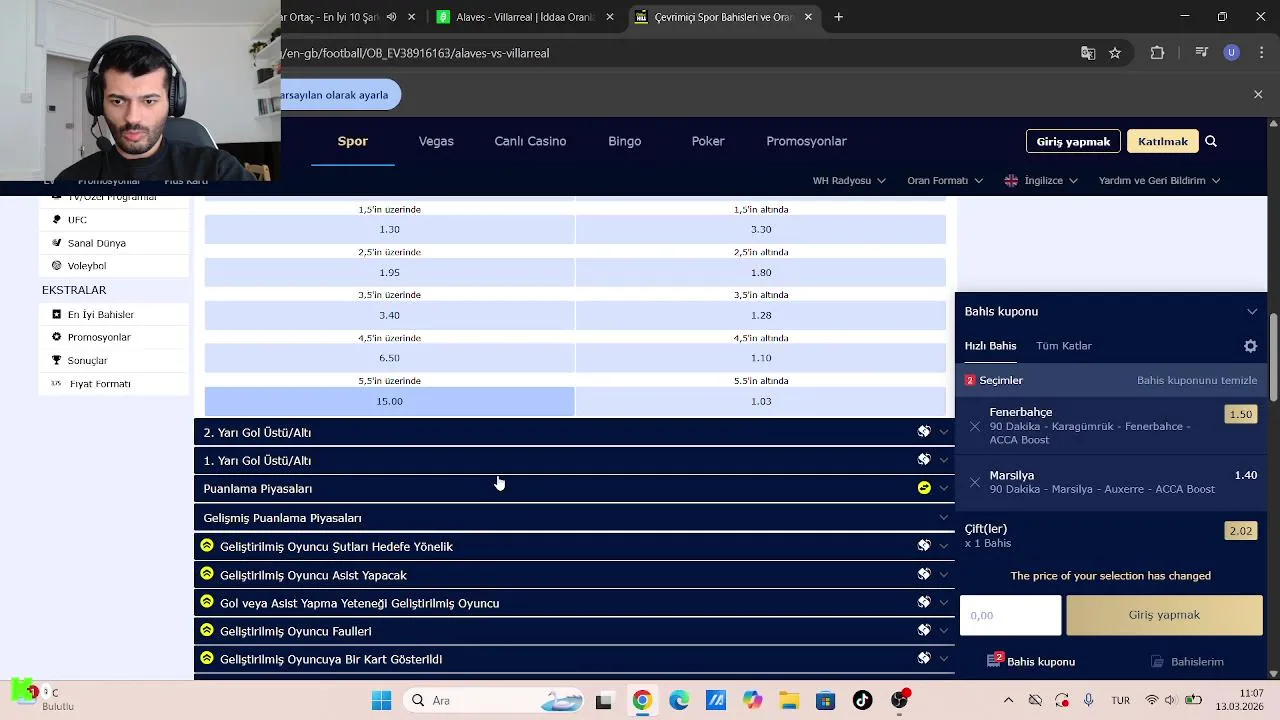
Task: Click the stake amount input field
Action: [1011, 615]
